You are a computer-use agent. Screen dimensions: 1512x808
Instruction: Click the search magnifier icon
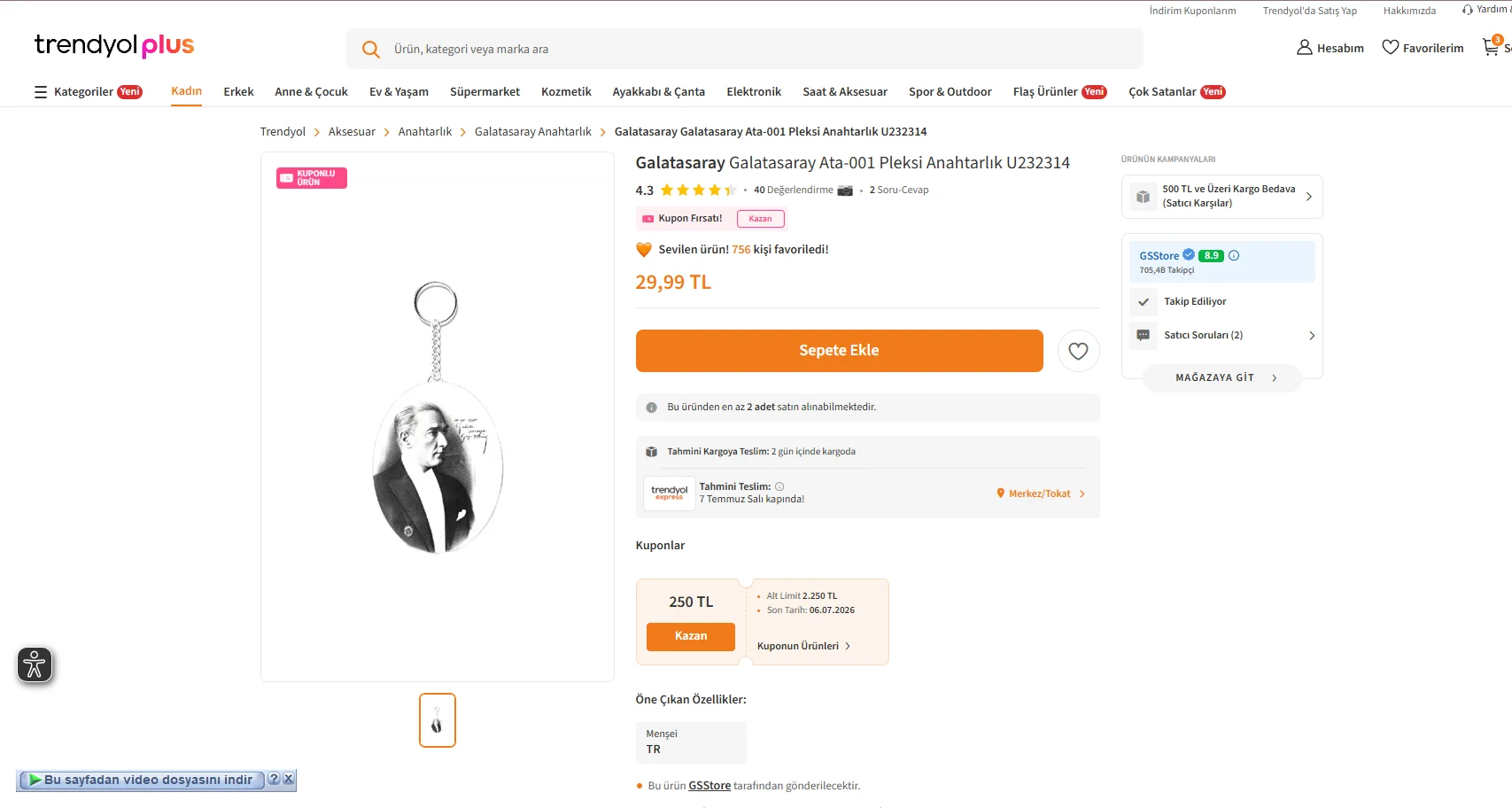coord(371,50)
